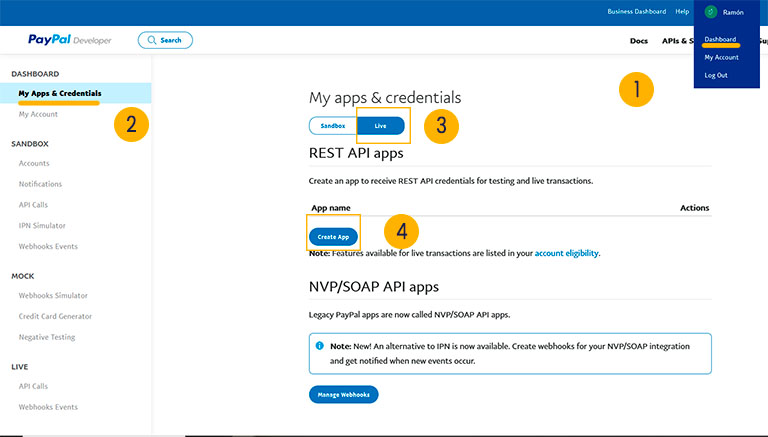The image size is (768, 437).
Task: Open the APIs & SDKs menu item
Action: click(x=678, y=41)
